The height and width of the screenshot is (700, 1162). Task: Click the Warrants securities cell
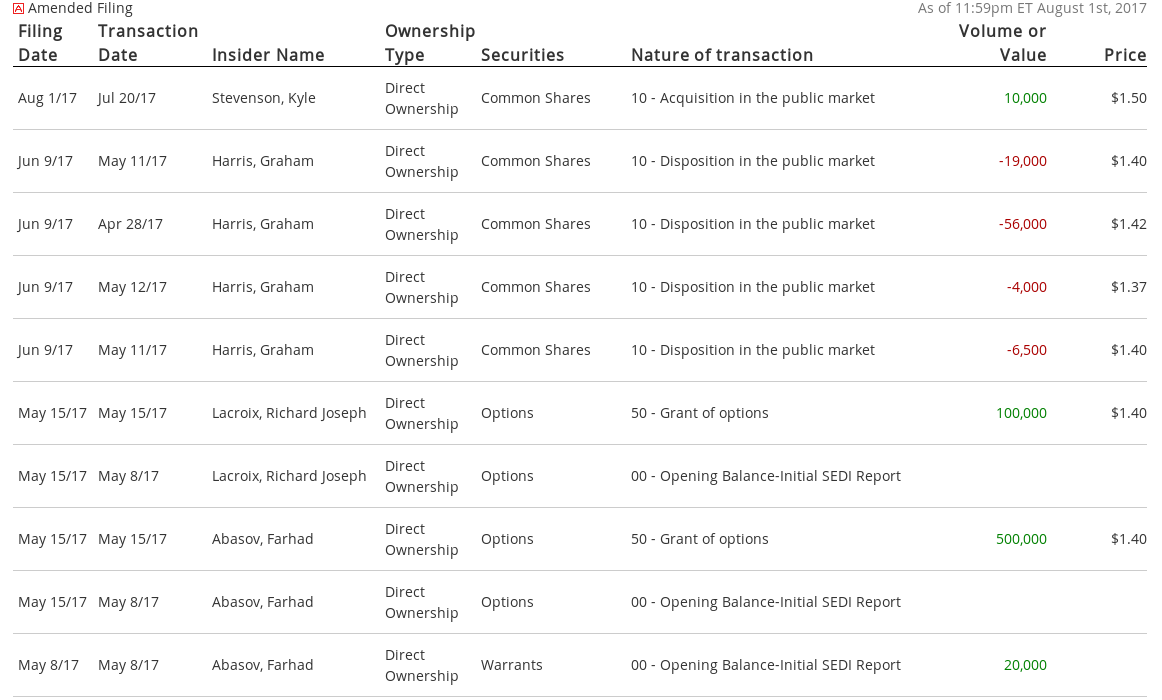(512, 665)
